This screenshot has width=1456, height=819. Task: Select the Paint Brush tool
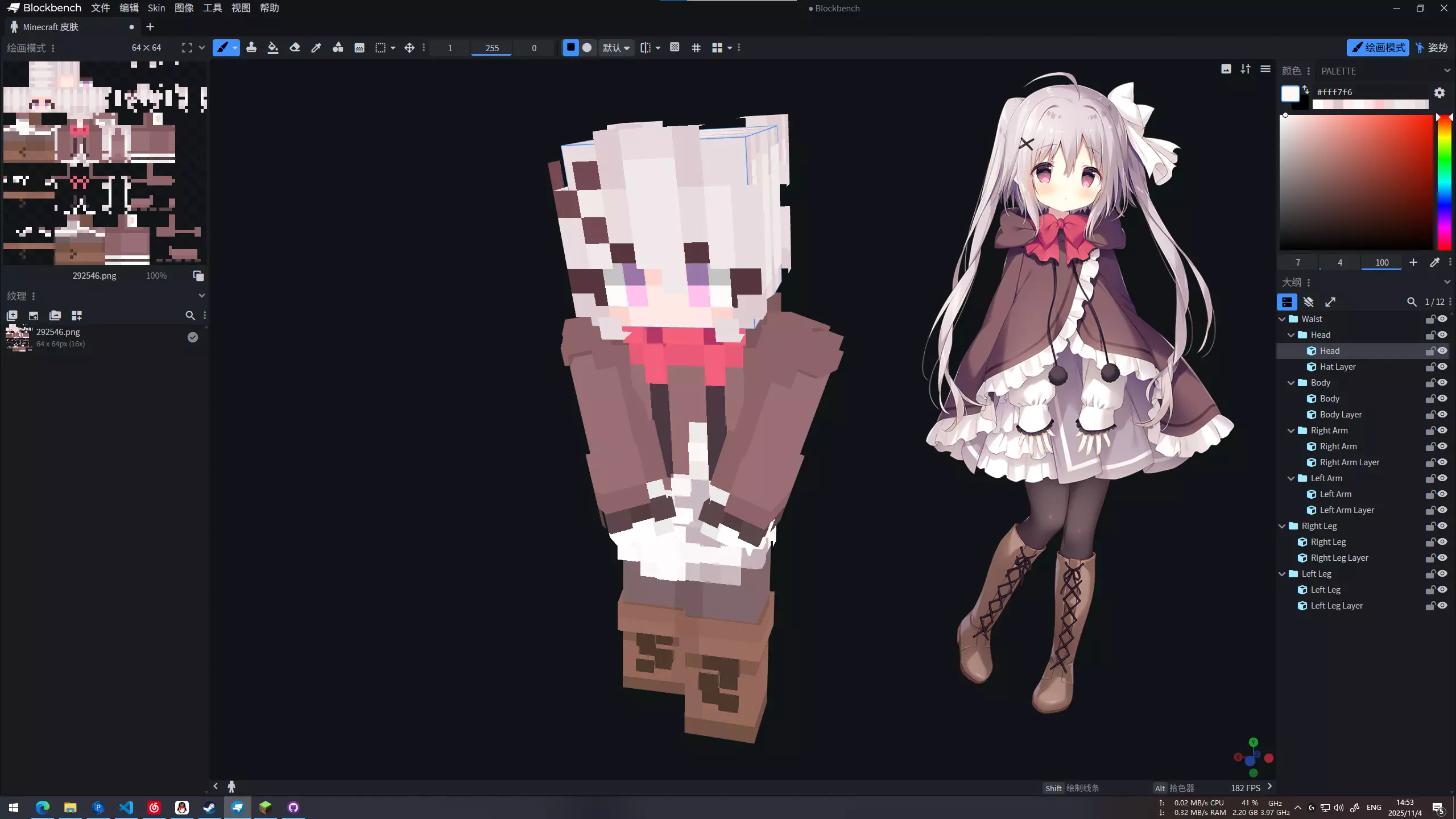(x=222, y=48)
